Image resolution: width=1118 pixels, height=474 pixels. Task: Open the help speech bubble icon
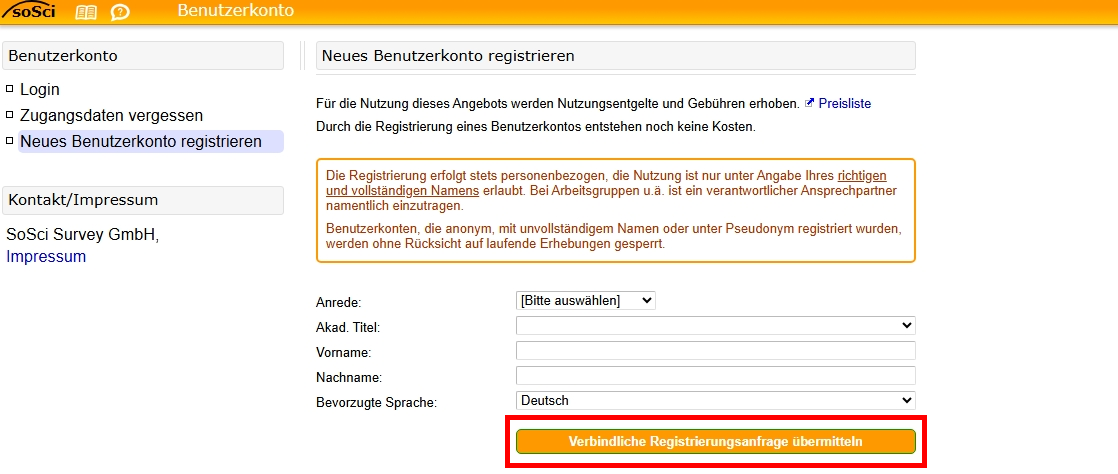(x=120, y=12)
